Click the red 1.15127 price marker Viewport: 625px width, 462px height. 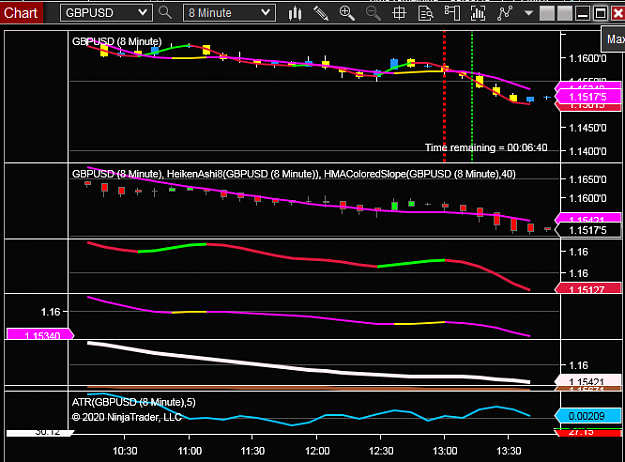(x=588, y=289)
